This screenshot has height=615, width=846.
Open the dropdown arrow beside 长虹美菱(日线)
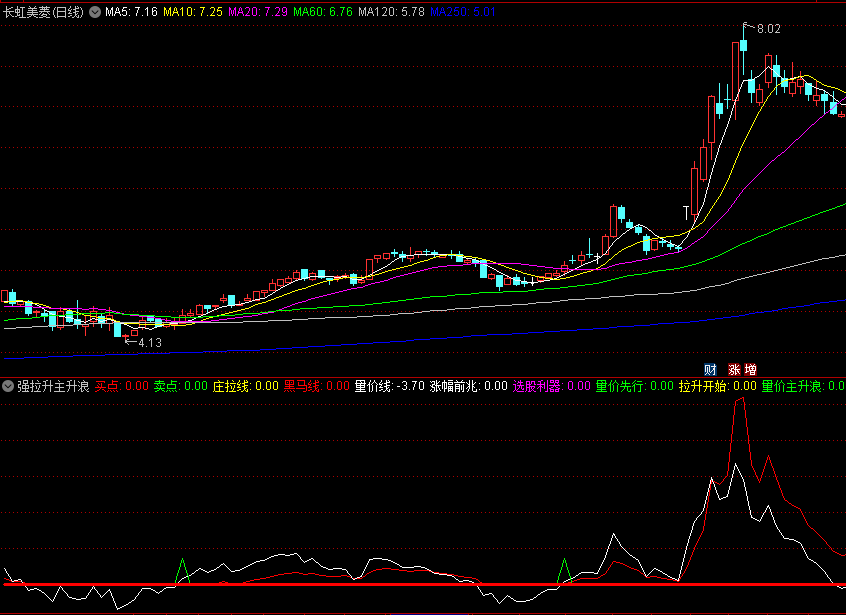(95, 12)
